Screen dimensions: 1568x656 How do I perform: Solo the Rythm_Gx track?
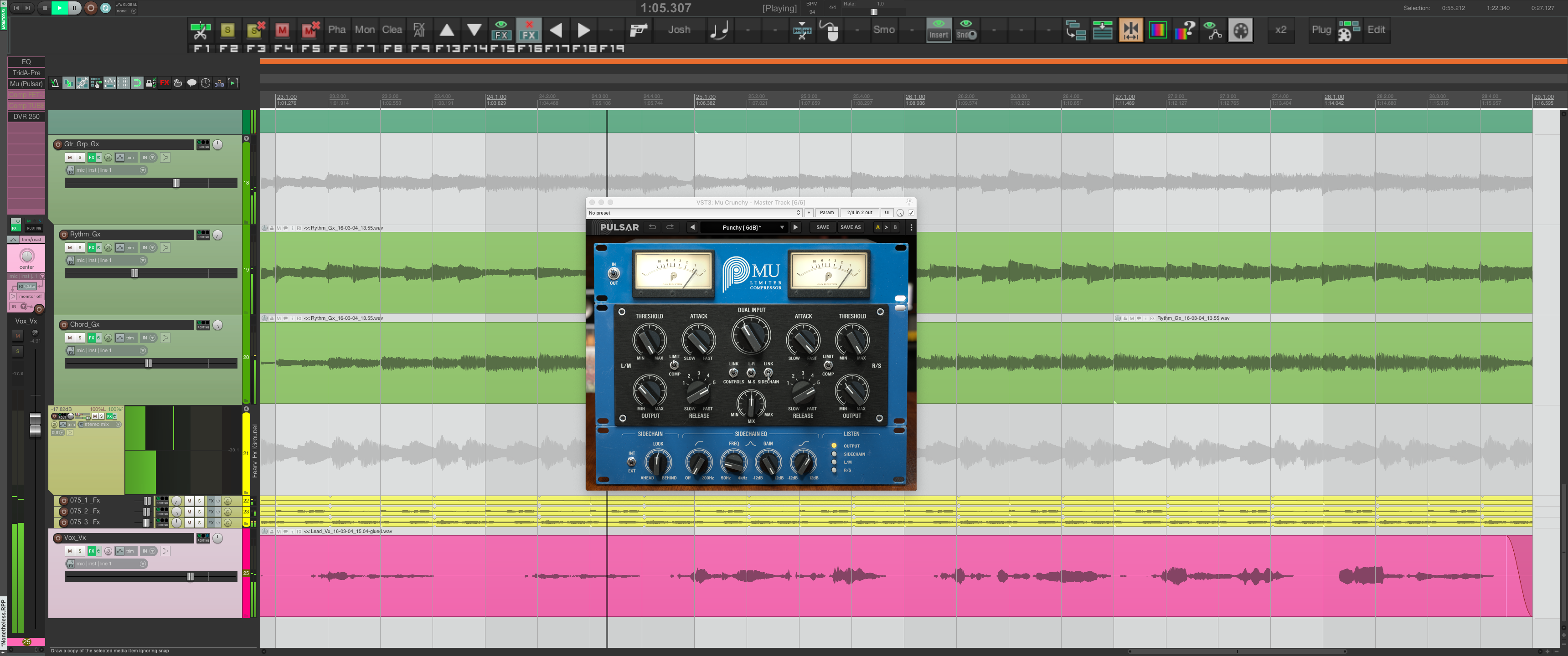pos(80,248)
